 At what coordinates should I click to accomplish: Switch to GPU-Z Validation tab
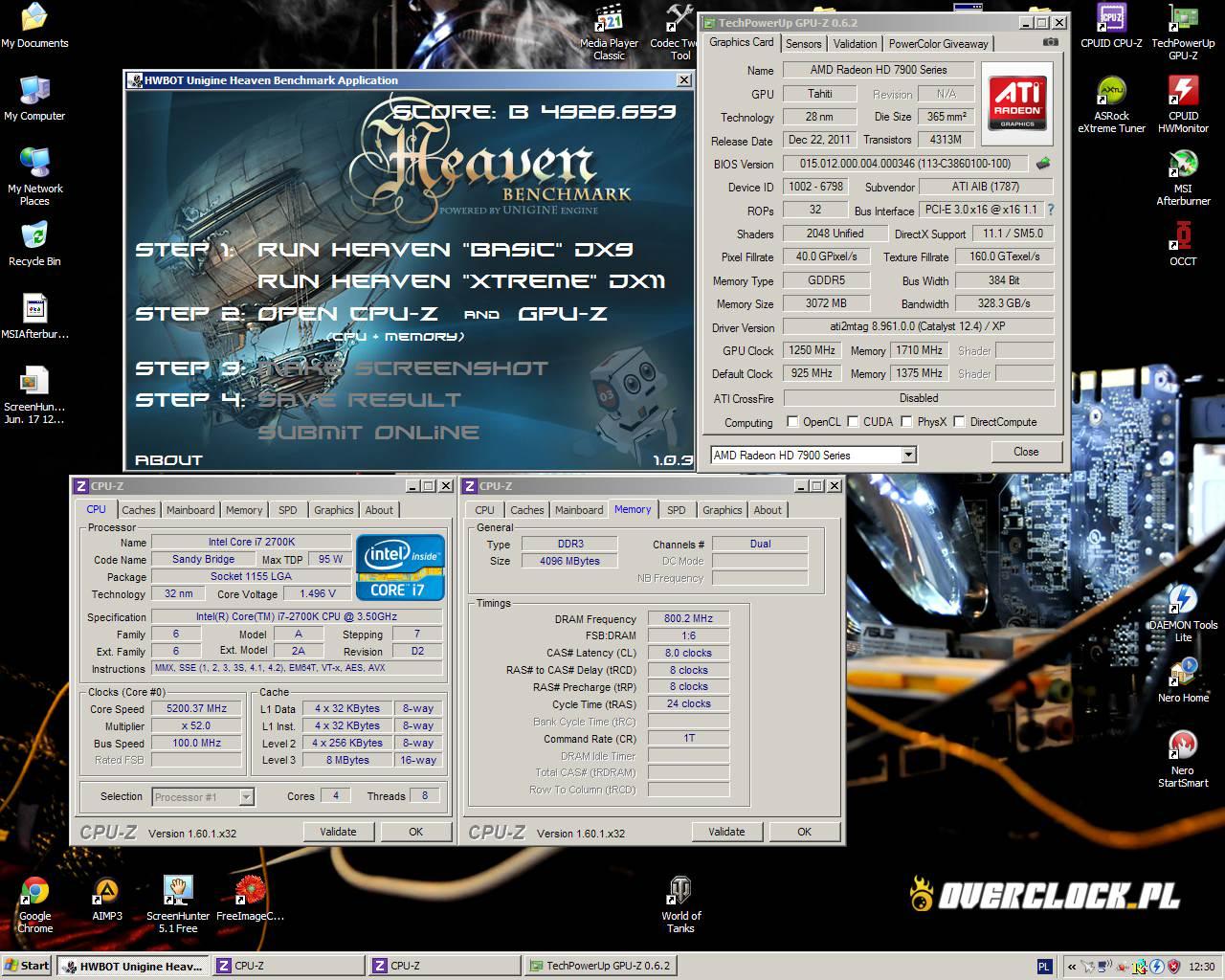point(855,44)
